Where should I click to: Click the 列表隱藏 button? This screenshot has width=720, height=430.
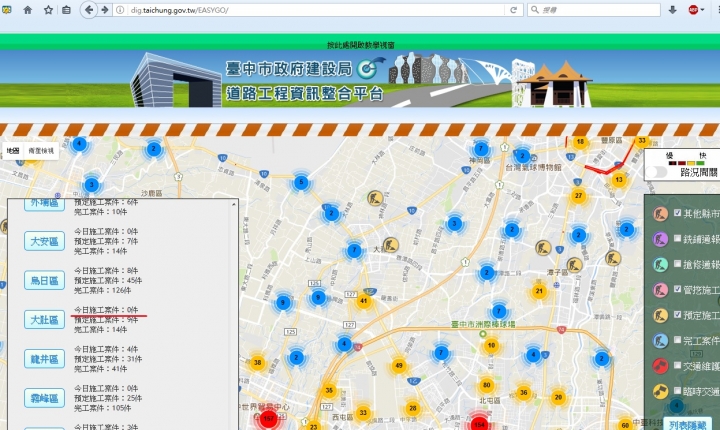point(687,425)
